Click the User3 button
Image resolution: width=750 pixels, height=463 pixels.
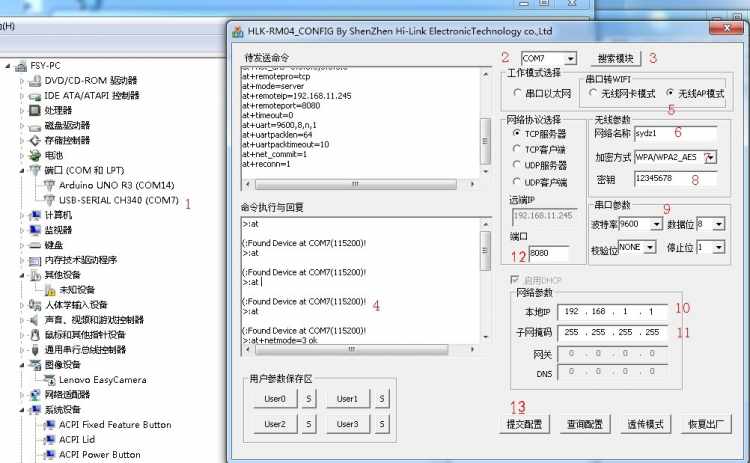[347, 424]
